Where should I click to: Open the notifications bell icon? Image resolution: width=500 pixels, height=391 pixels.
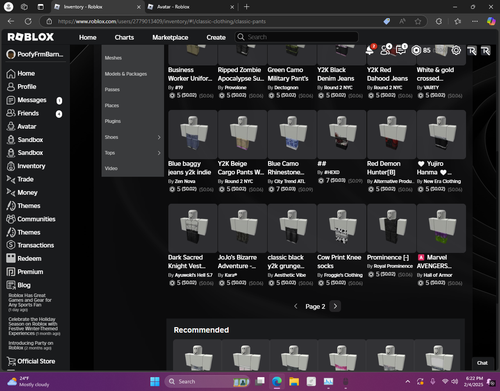point(369,50)
